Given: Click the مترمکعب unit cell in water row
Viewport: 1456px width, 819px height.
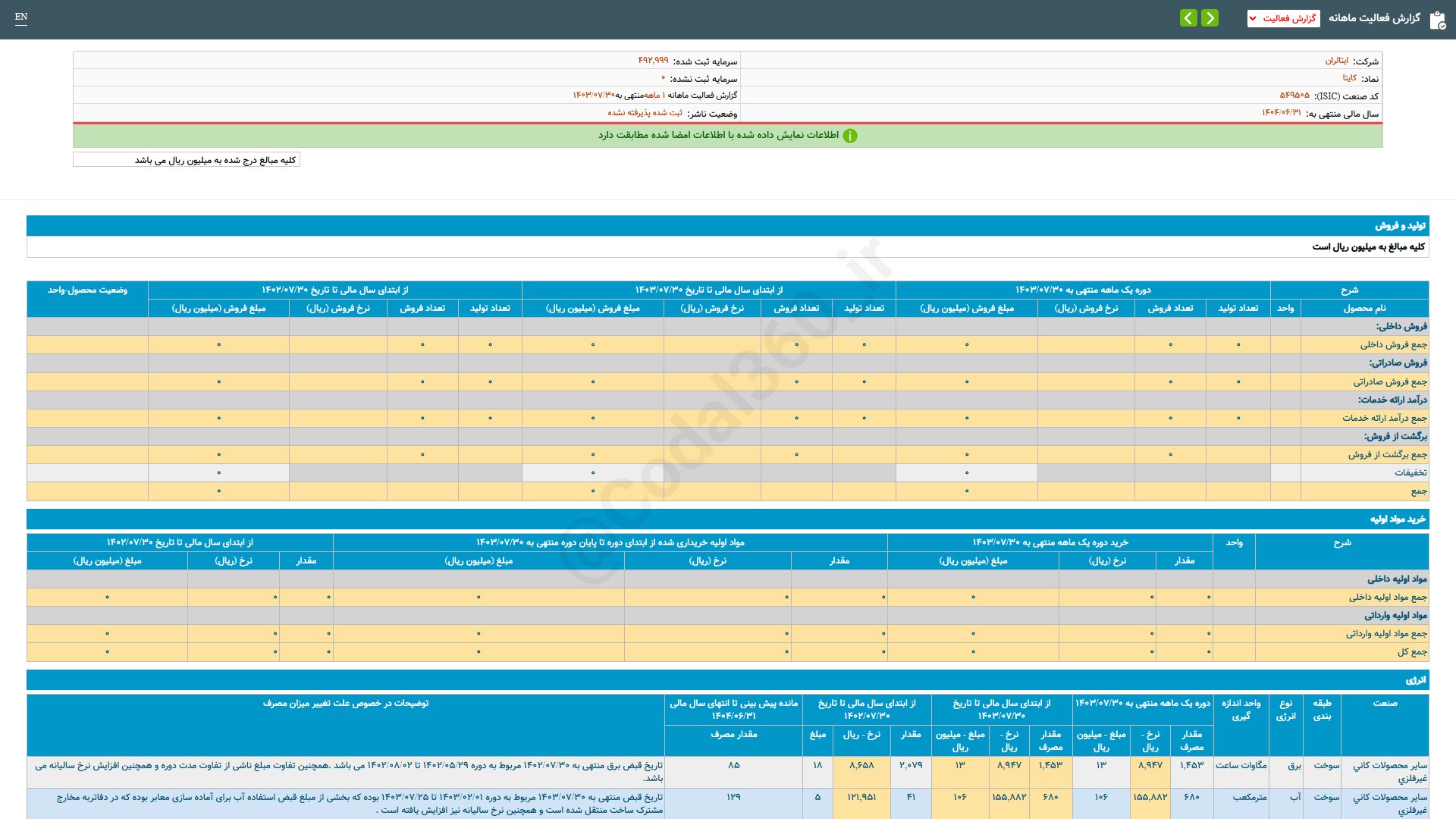Looking at the screenshot, I should pos(1249,797).
